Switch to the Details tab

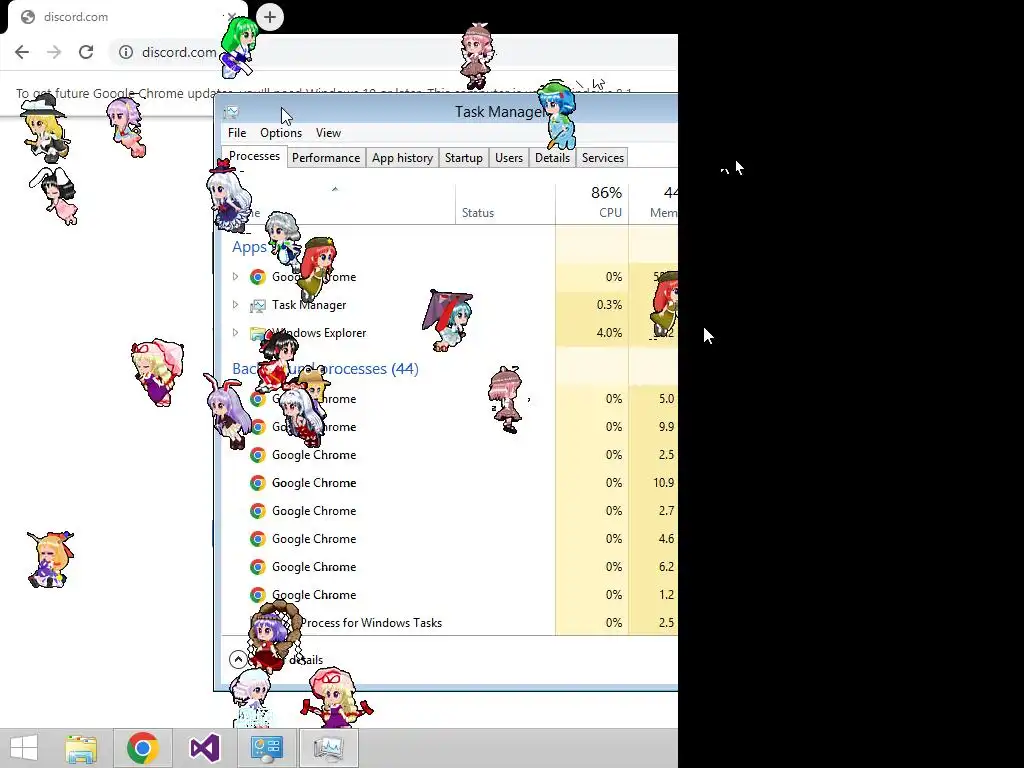[x=552, y=158]
